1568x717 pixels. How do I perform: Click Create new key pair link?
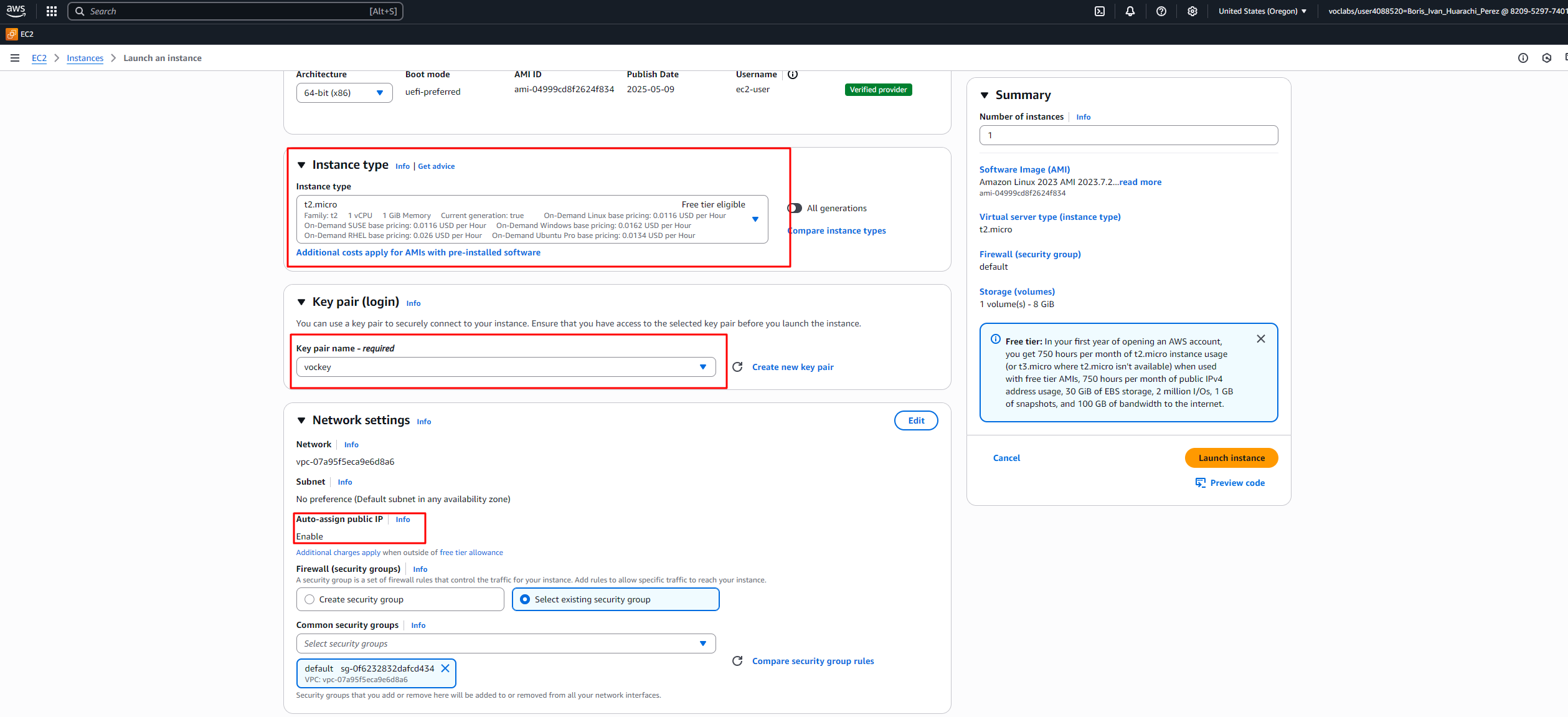coord(793,367)
